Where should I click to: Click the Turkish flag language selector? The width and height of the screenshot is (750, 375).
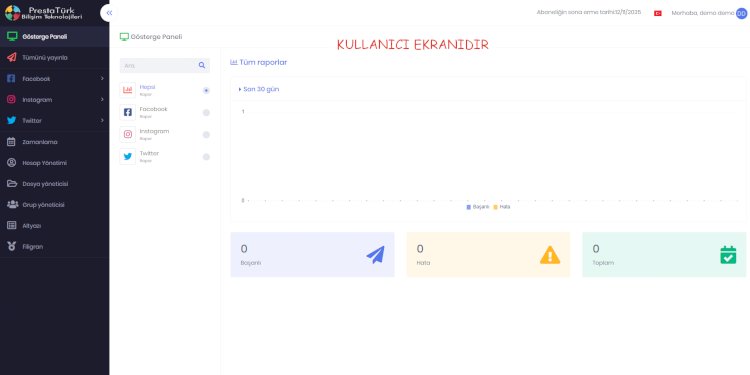click(x=658, y=13)
